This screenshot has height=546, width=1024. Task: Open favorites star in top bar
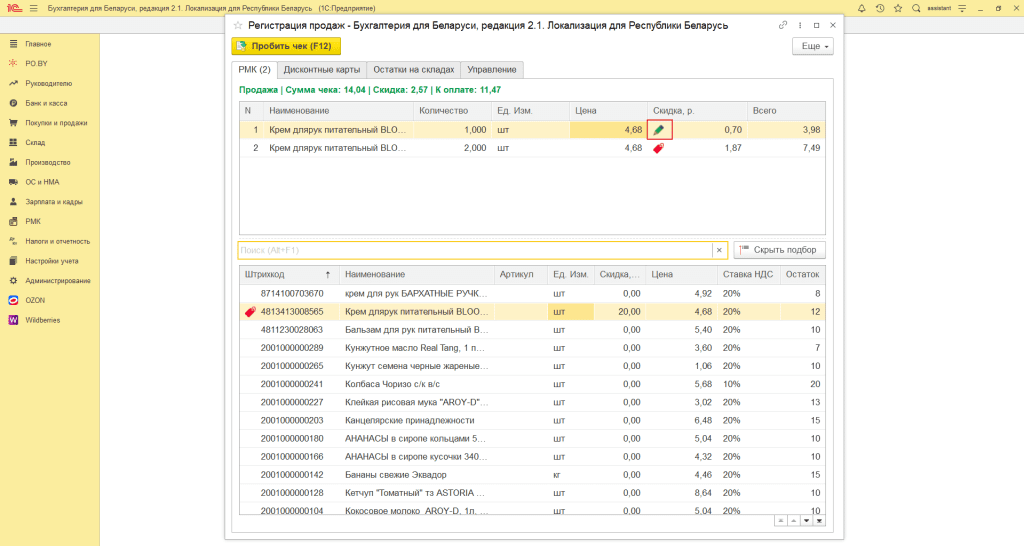coord(898,8)
